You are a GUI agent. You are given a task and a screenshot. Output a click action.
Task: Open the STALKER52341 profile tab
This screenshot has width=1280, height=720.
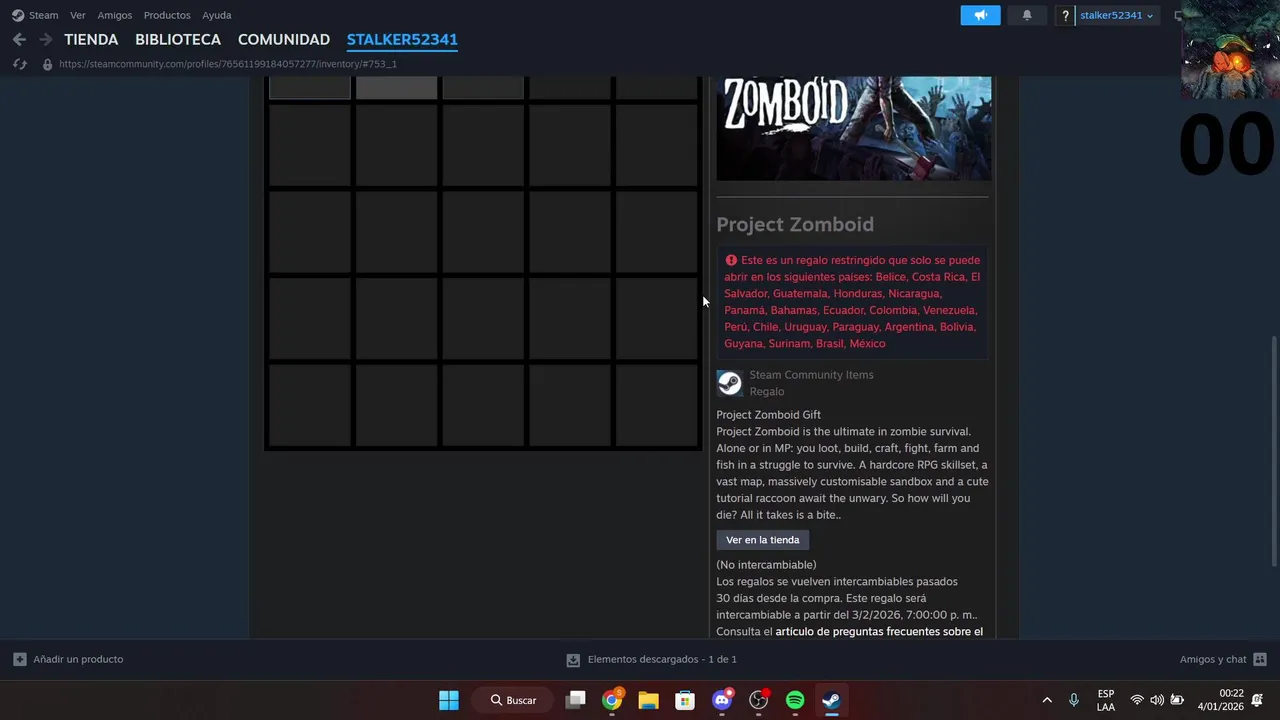click(x=402, y=40)
